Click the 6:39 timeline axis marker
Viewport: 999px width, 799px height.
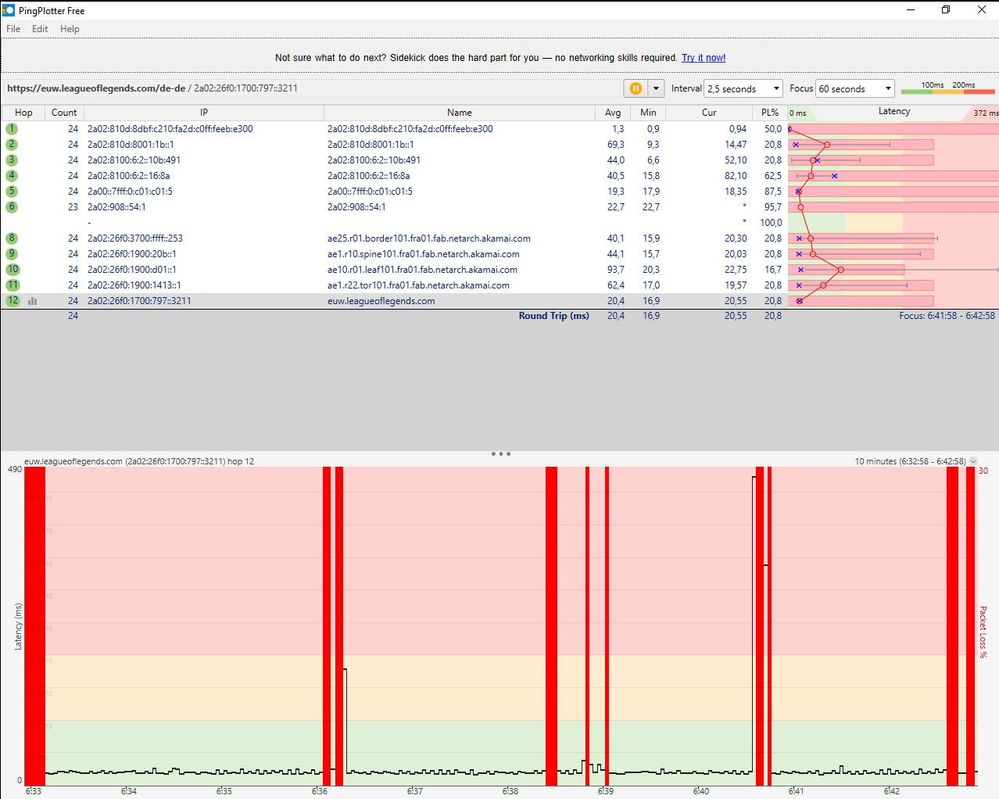[605, 791]
